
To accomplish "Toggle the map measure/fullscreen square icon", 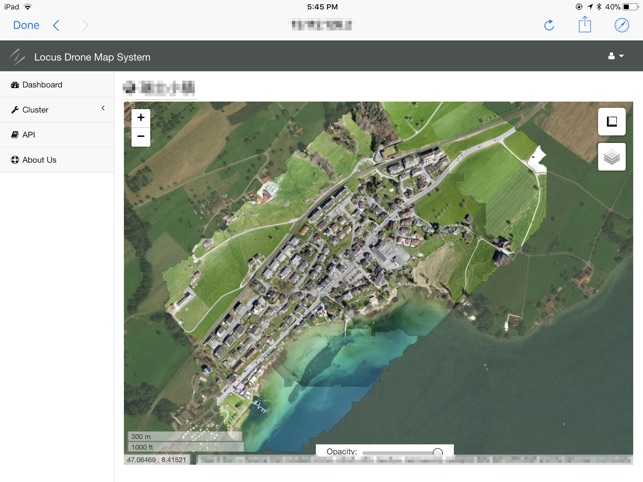I will pos(611,121).
